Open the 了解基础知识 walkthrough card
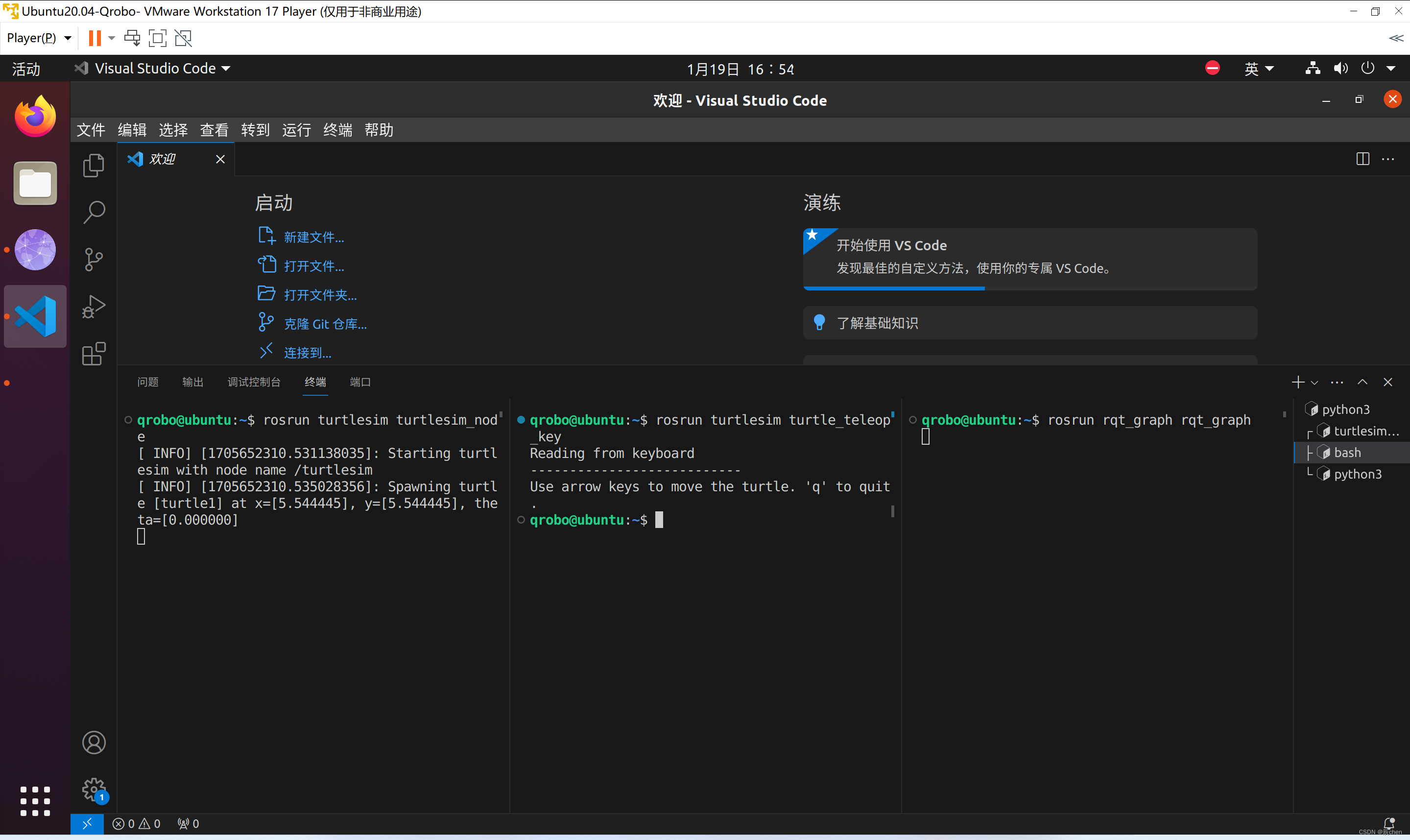The image size is (1410, 840). coord(1030,323)
